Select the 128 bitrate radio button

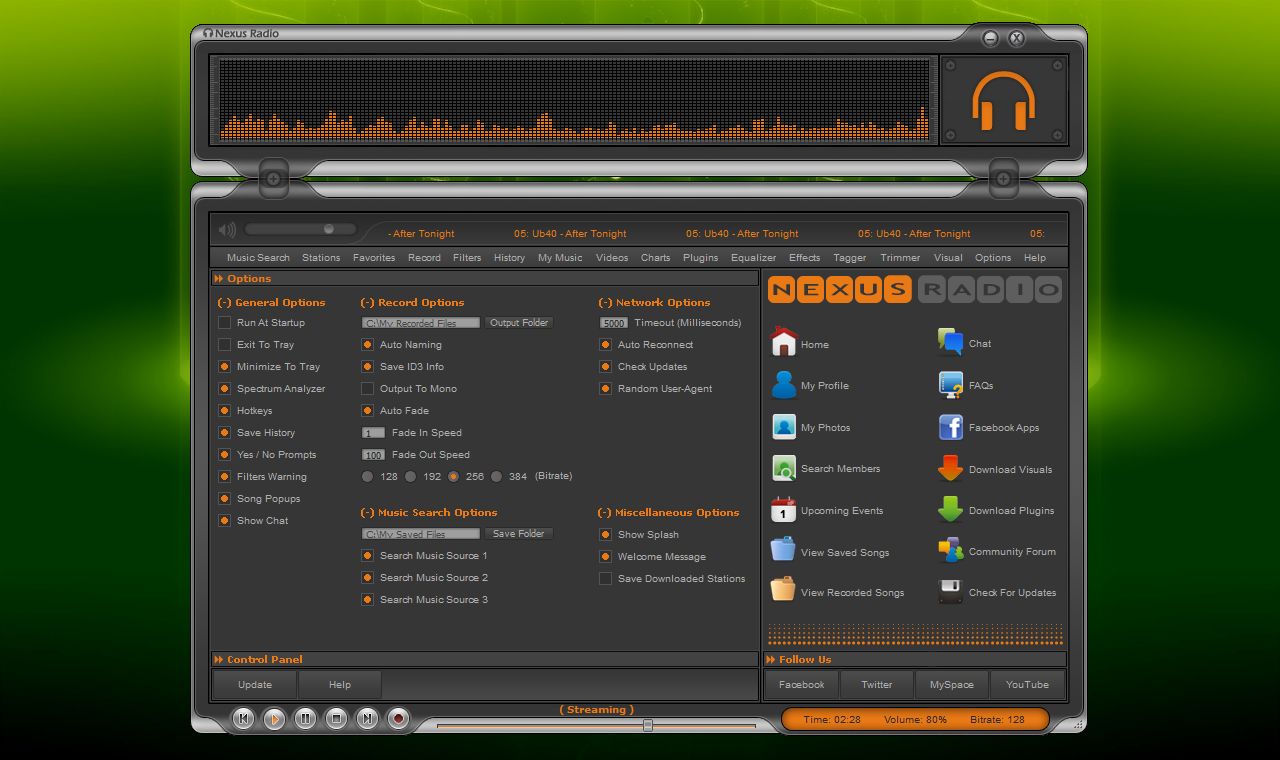tap(367, 477)
